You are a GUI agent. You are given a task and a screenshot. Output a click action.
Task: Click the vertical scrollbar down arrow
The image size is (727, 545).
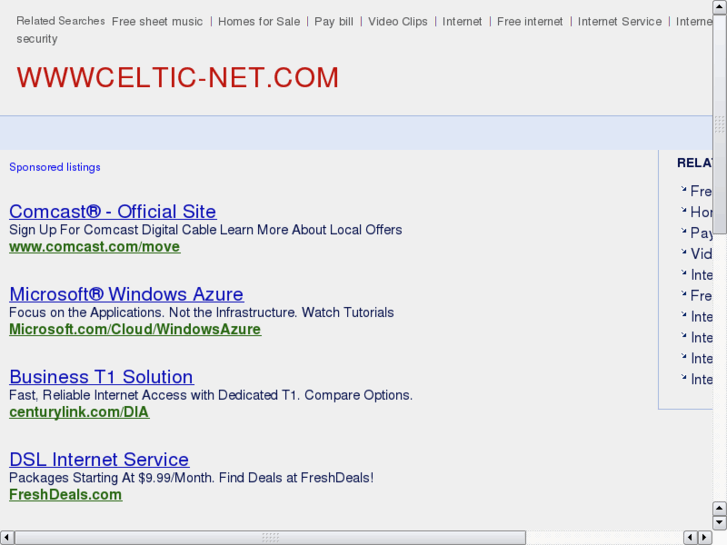pos(719,522)
